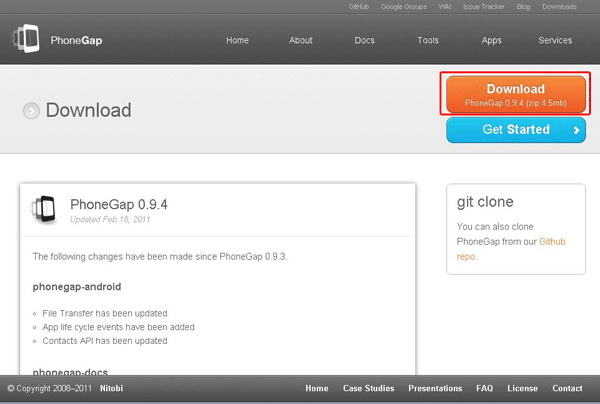The height and width of the screenshot is (404, 600).
Task: Click the large Download page heading
Action: pos(88,110)
